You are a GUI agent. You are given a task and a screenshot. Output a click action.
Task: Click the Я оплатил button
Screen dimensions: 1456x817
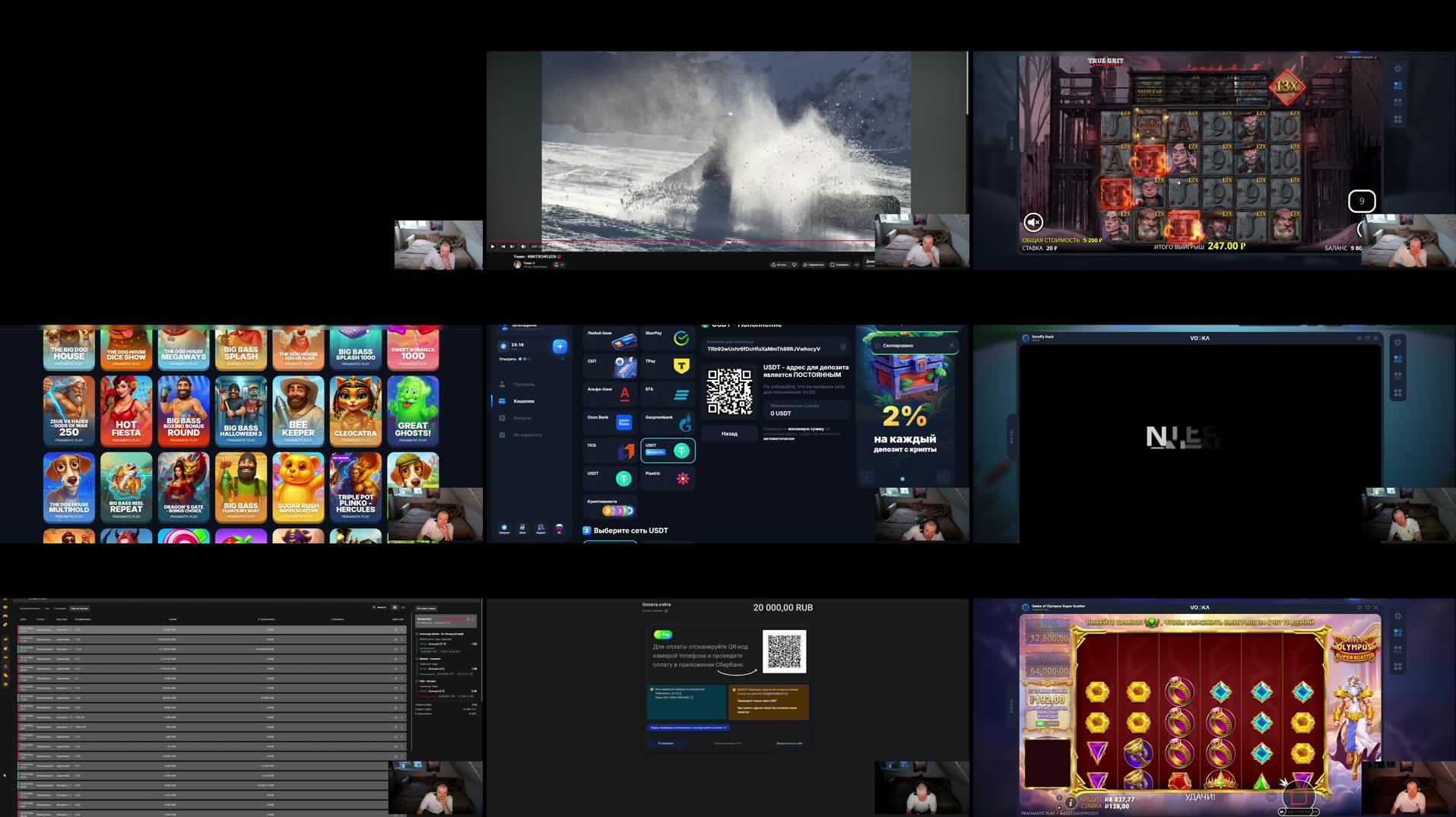point(666,743)
